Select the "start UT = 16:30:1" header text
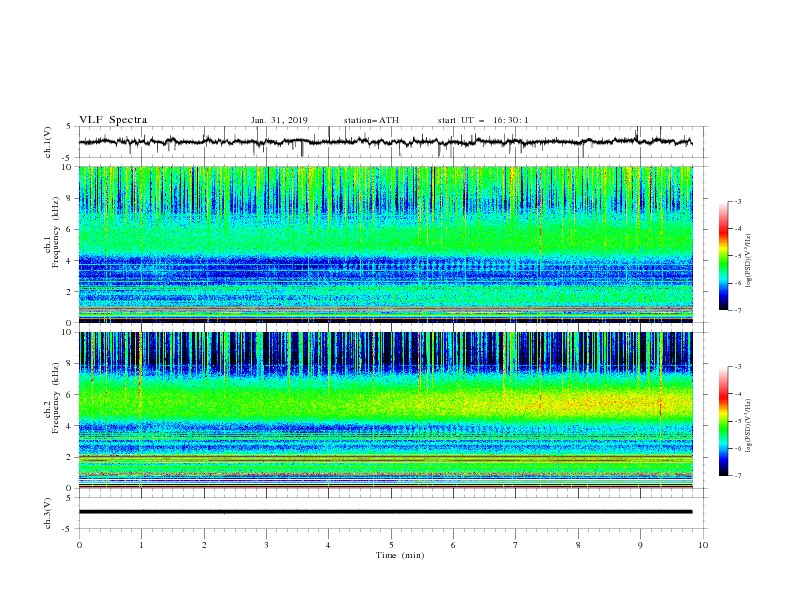This screenshot has width=792, height=612. (483, 120)
